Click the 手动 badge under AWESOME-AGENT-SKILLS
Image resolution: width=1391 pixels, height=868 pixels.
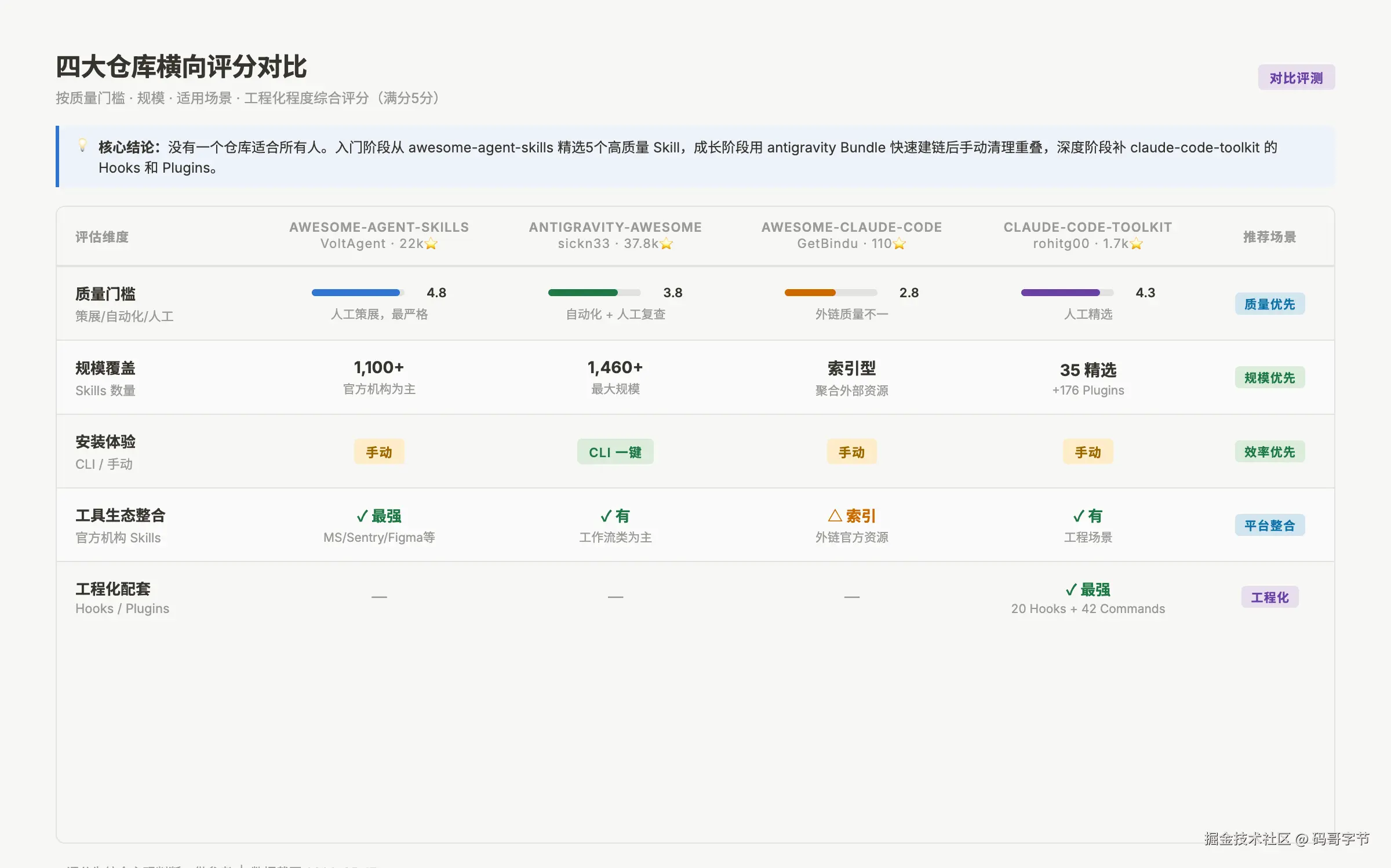coord(379,452)
